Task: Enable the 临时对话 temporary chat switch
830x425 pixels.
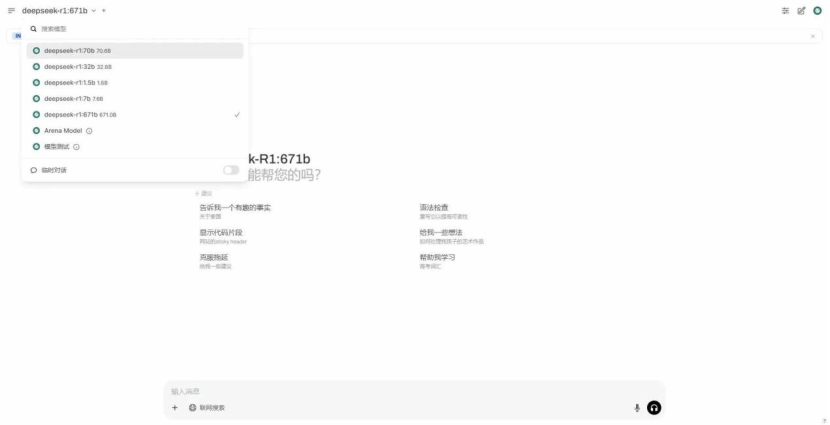Action: click(231, 170)
